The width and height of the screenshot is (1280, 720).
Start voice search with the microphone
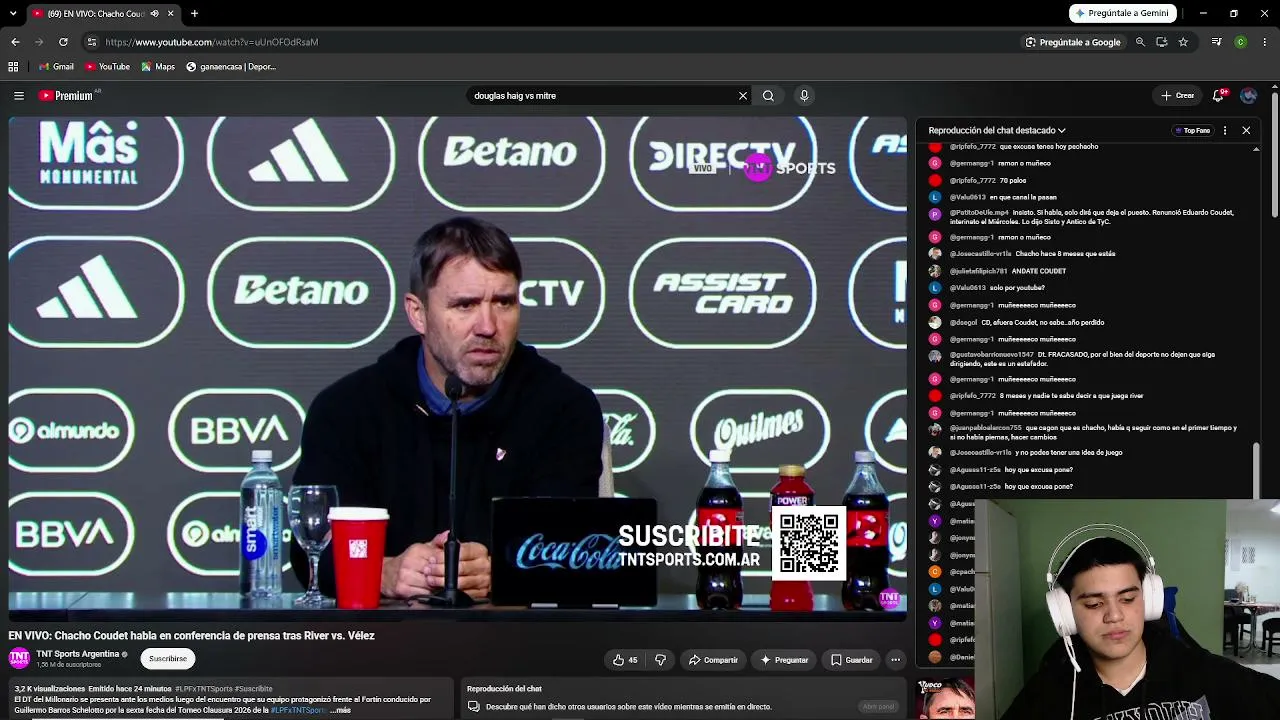(804, 96)
